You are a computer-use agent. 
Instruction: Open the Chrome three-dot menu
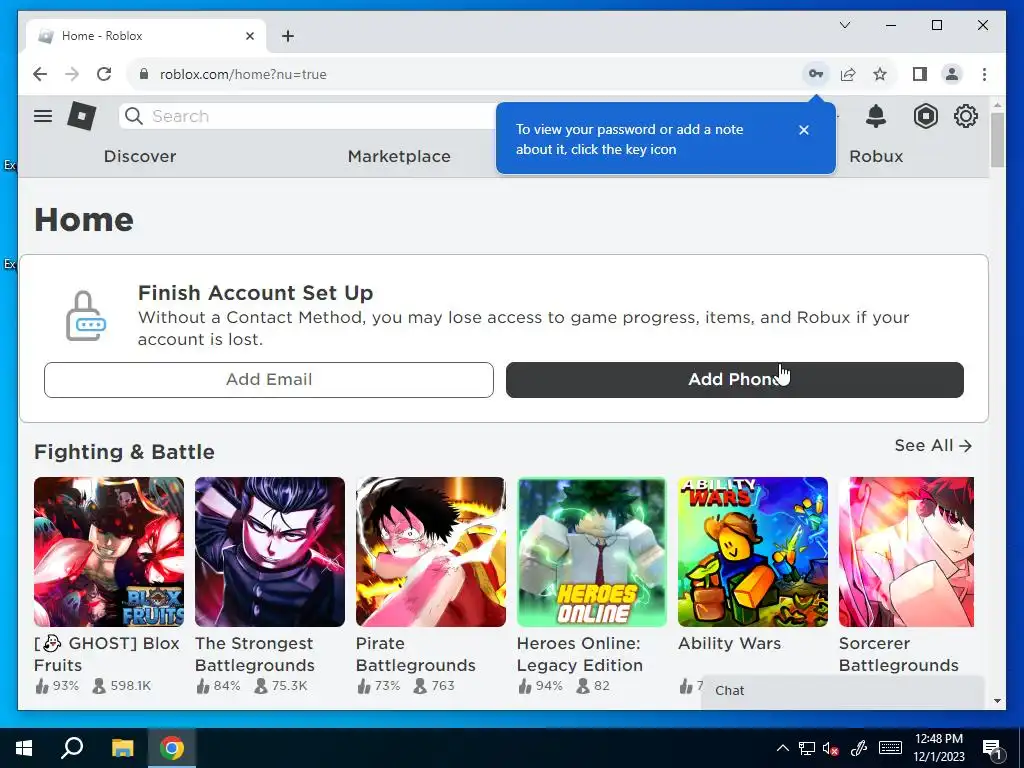(984, 74)
